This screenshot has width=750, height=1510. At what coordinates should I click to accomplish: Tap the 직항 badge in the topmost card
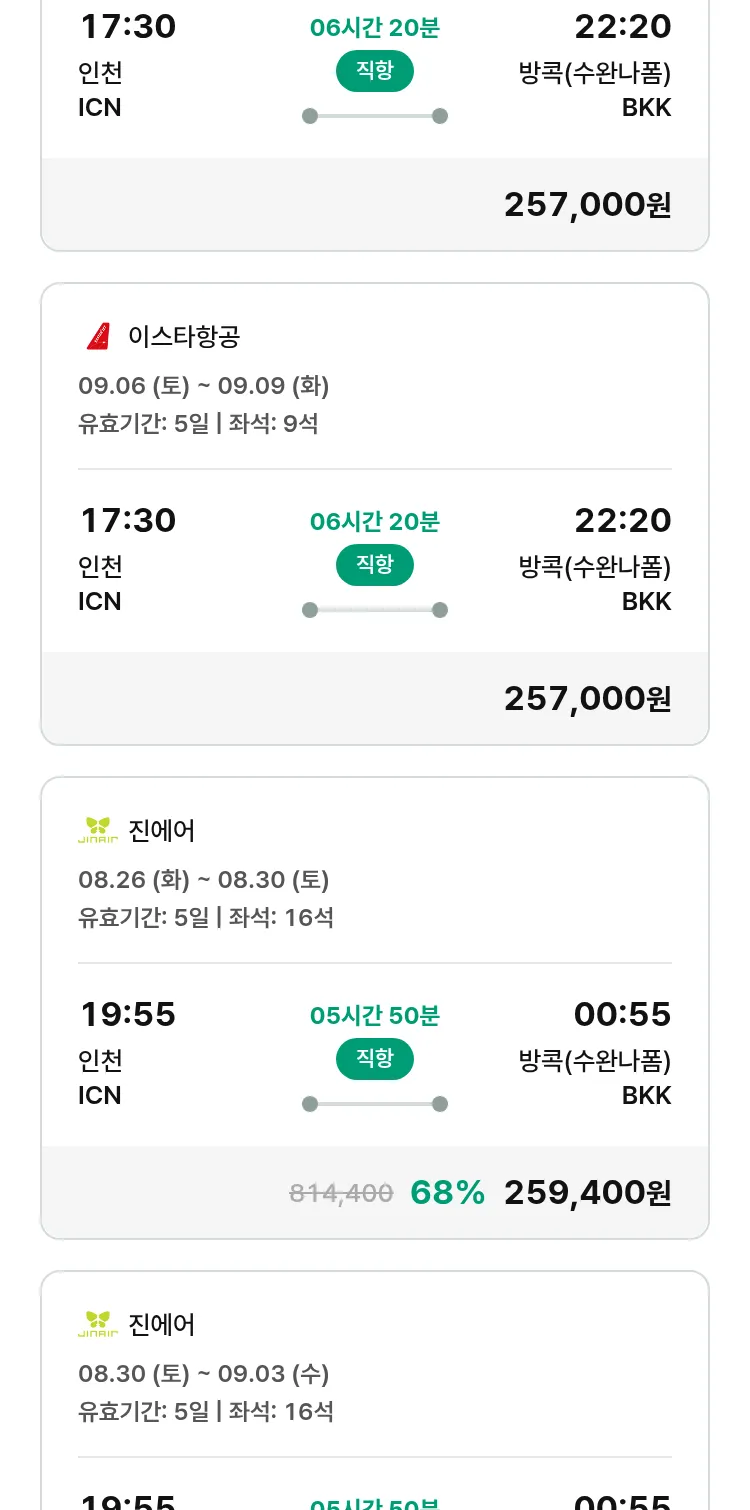click(x=374, y=71)
